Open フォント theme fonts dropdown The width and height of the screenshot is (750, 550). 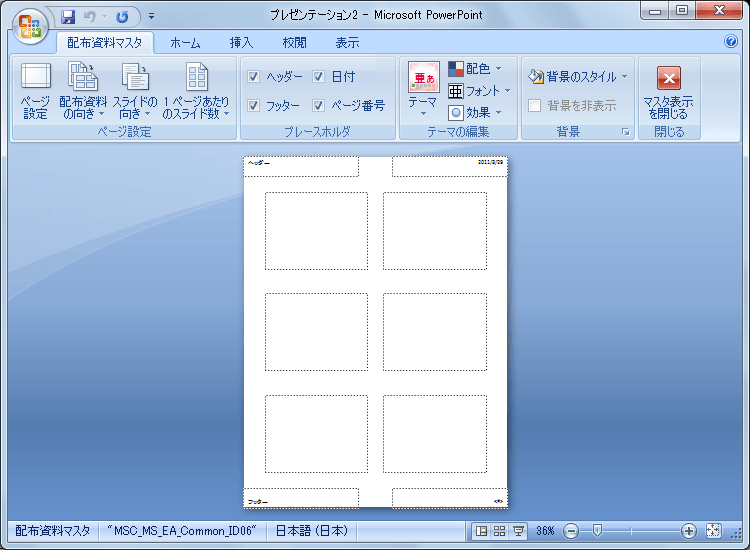479,90
